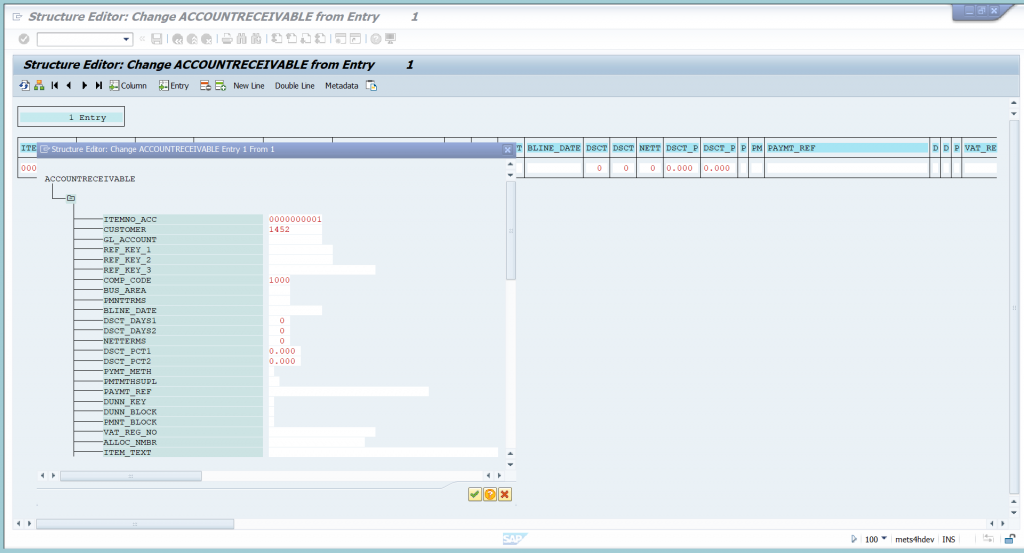Click the CUSTOMER value 1452
Screen dimensions: 1024x553
point(295,230)
